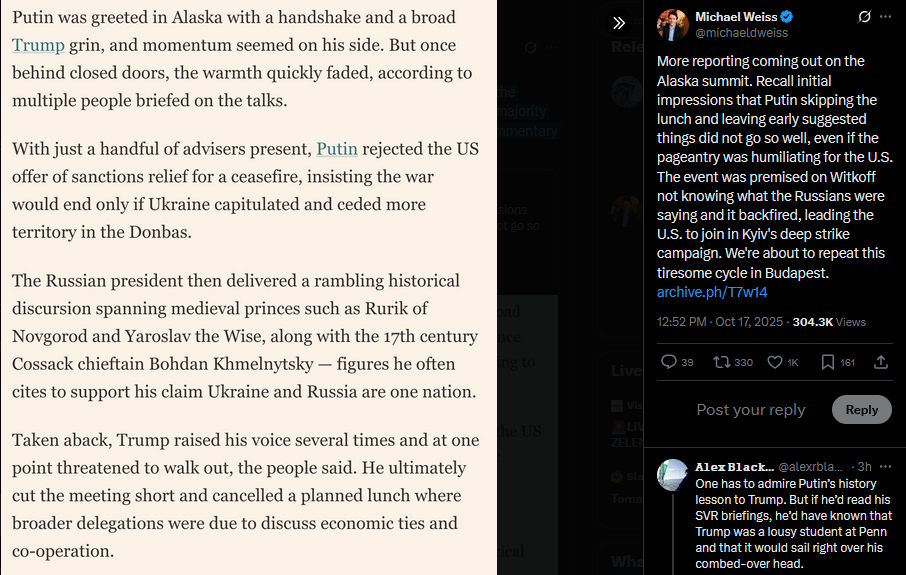Open Michael Weiss profile avatar
The image size is (906, 575).
click(673, 25)
